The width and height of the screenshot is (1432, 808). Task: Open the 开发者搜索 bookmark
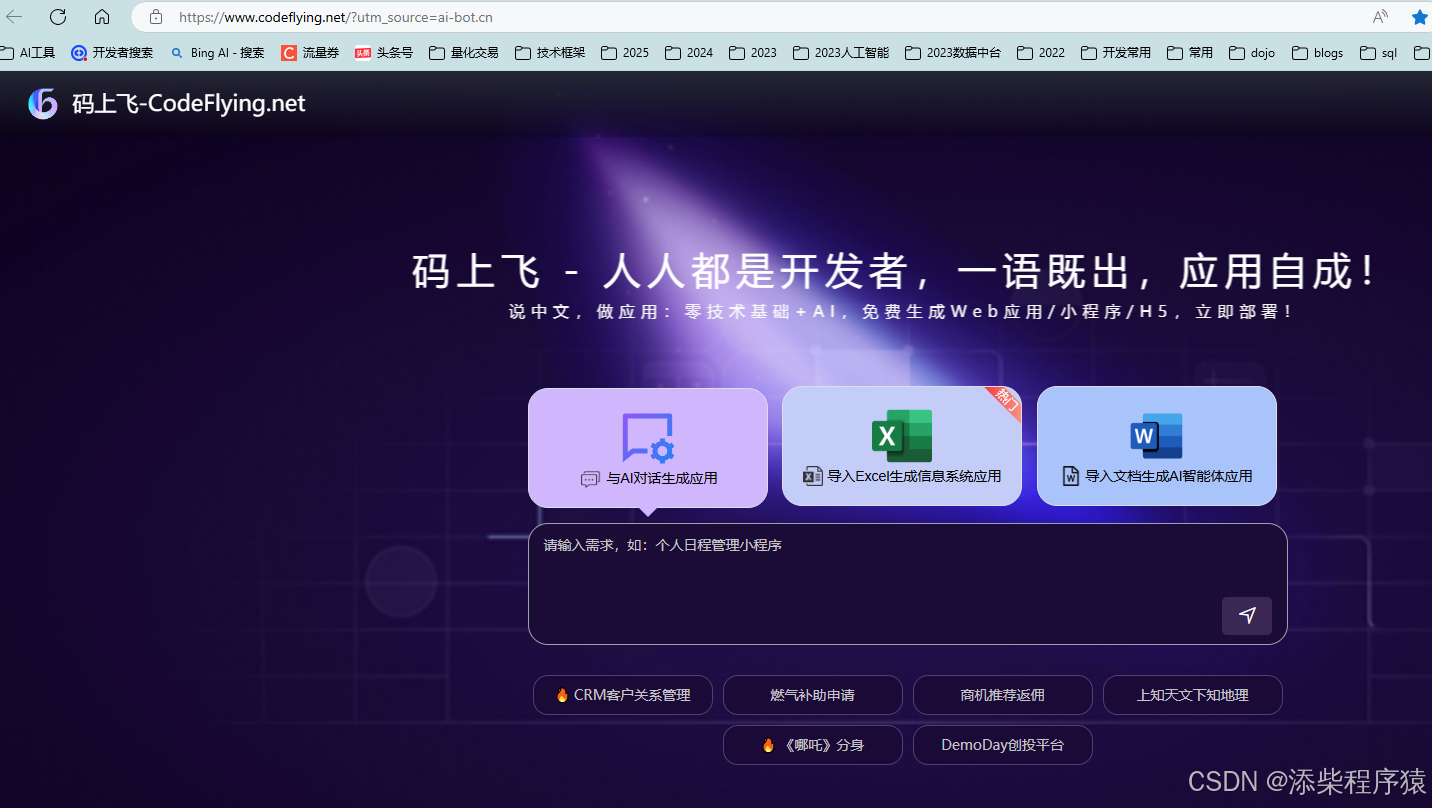coord(112,53)
